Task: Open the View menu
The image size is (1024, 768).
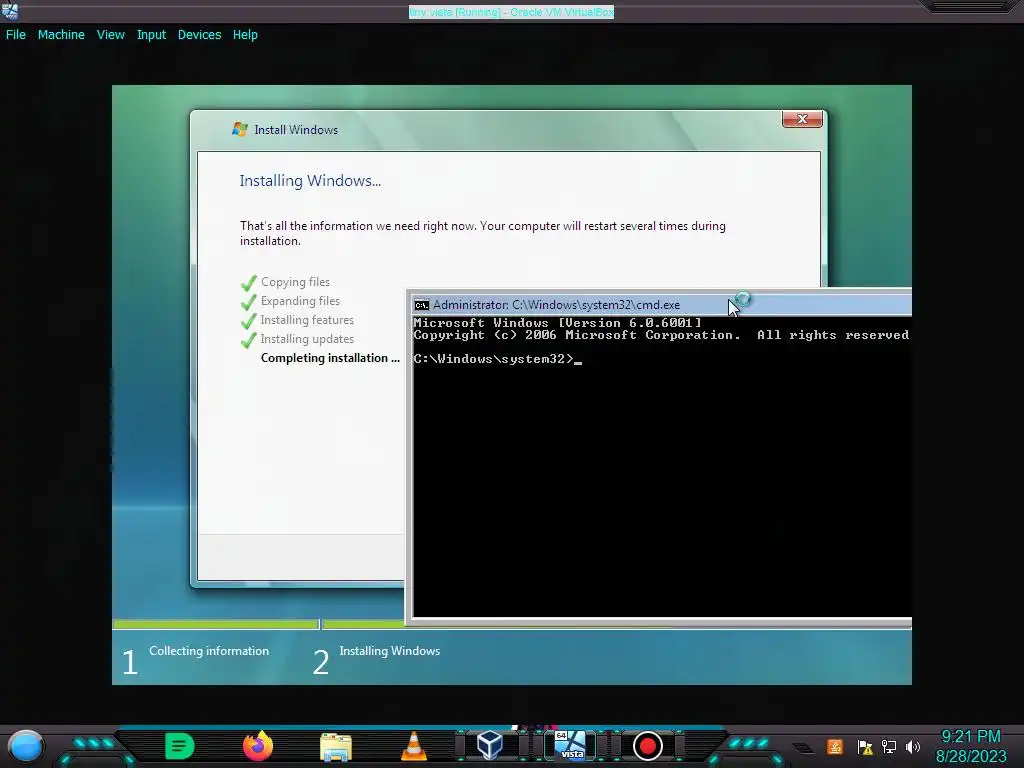Action: pyautogui.click(x=110, y=35)
